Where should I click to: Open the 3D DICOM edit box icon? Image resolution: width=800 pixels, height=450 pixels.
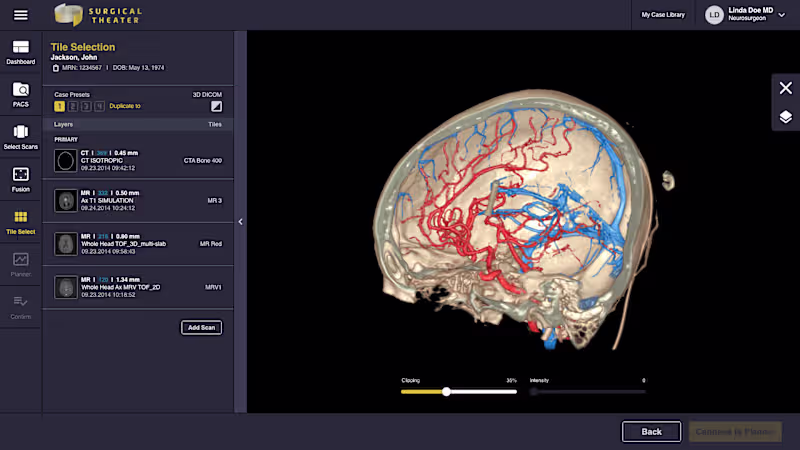point(216,106)
